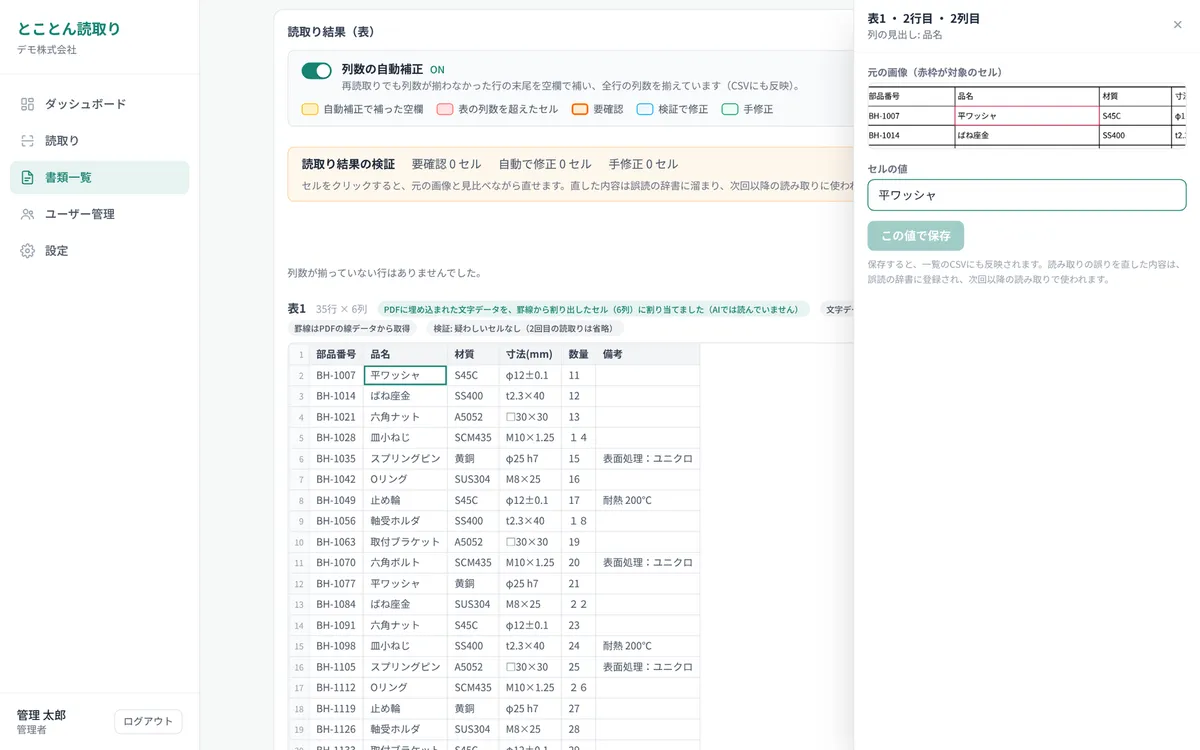Click the ログアウト button

tap(148, 721)
